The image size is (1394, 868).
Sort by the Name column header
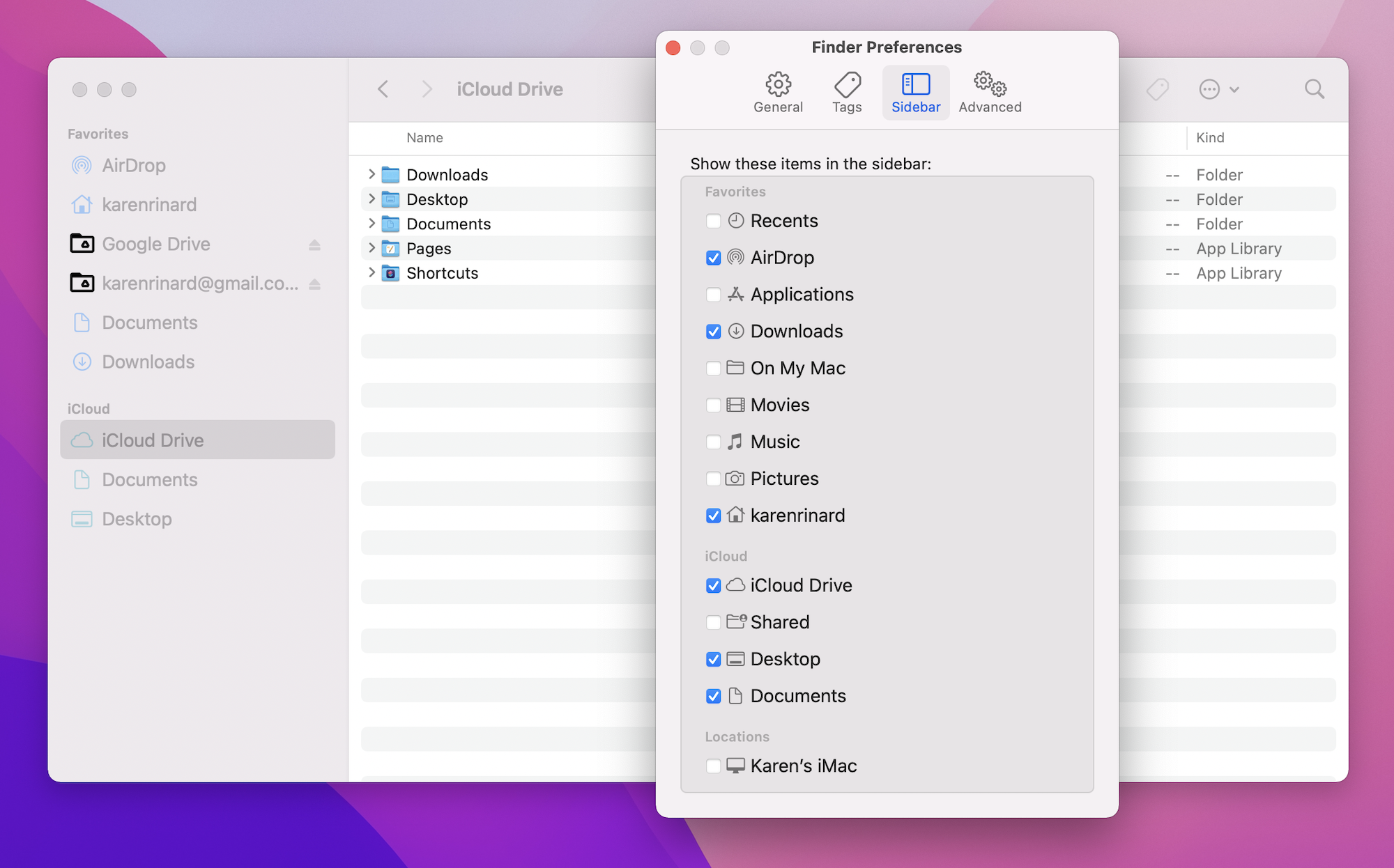point(424,138)
